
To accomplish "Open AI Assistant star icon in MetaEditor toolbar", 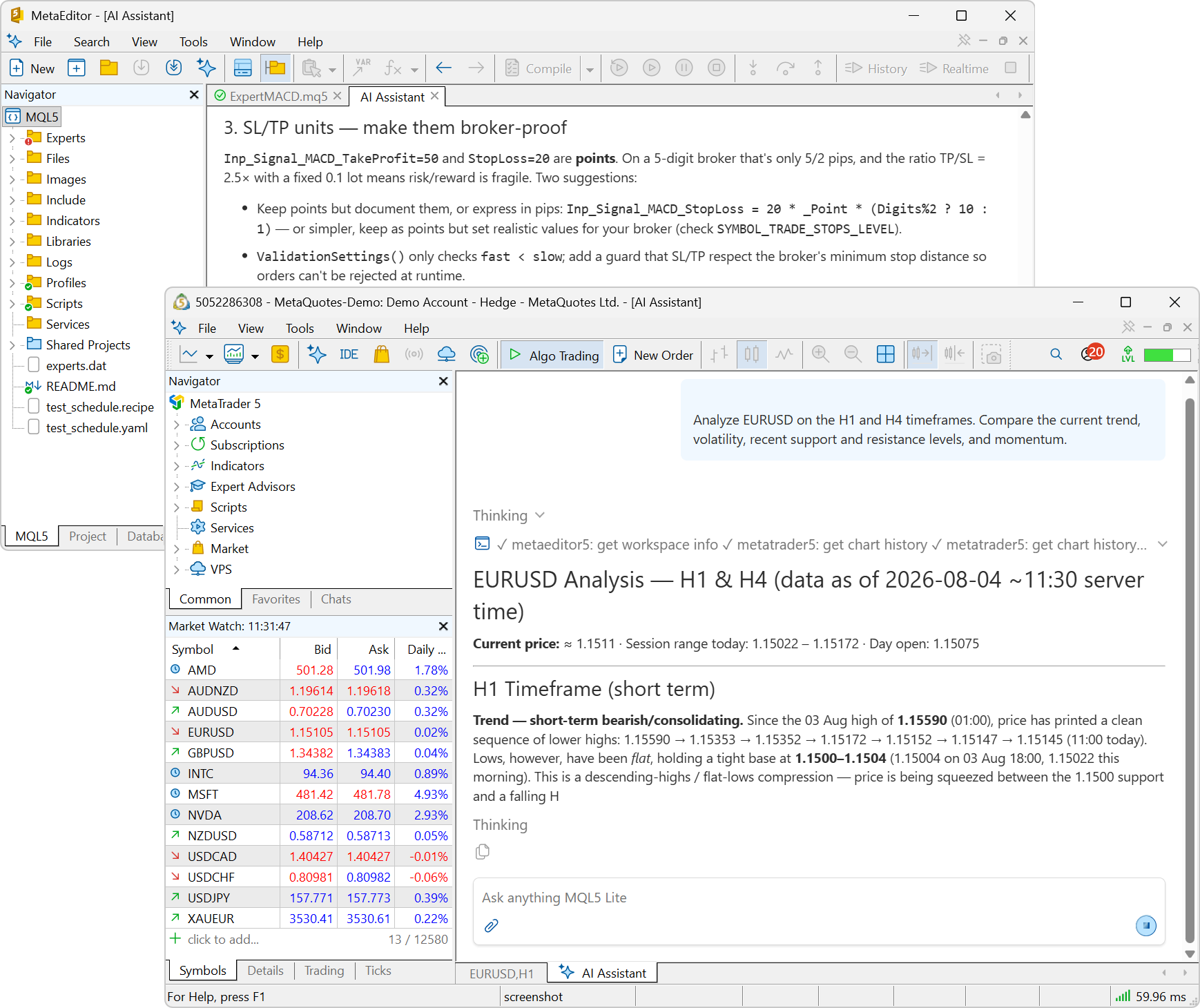I will 206,68.
